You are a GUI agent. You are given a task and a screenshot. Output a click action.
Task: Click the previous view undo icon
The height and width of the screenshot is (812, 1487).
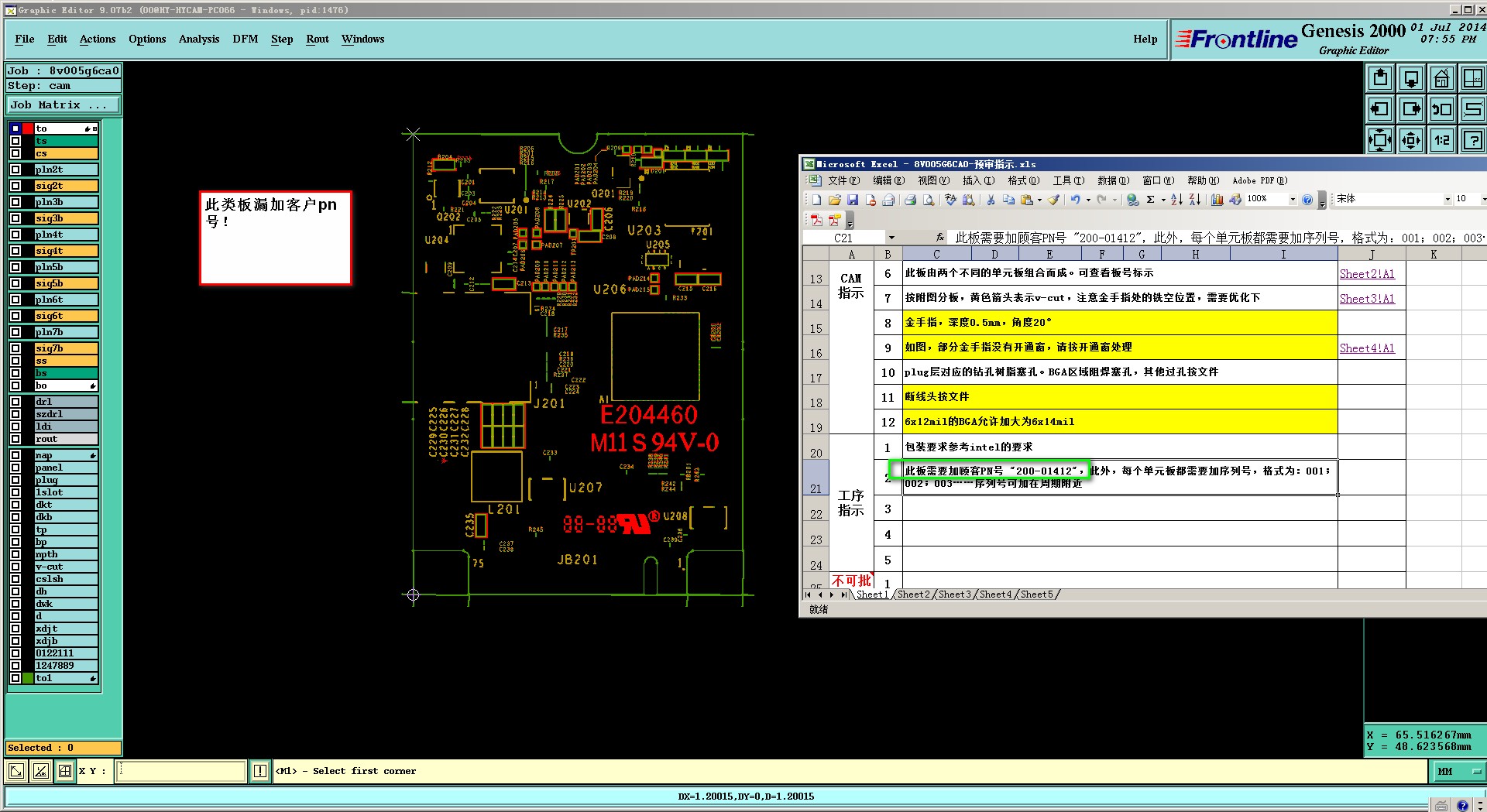point(1441,109)
